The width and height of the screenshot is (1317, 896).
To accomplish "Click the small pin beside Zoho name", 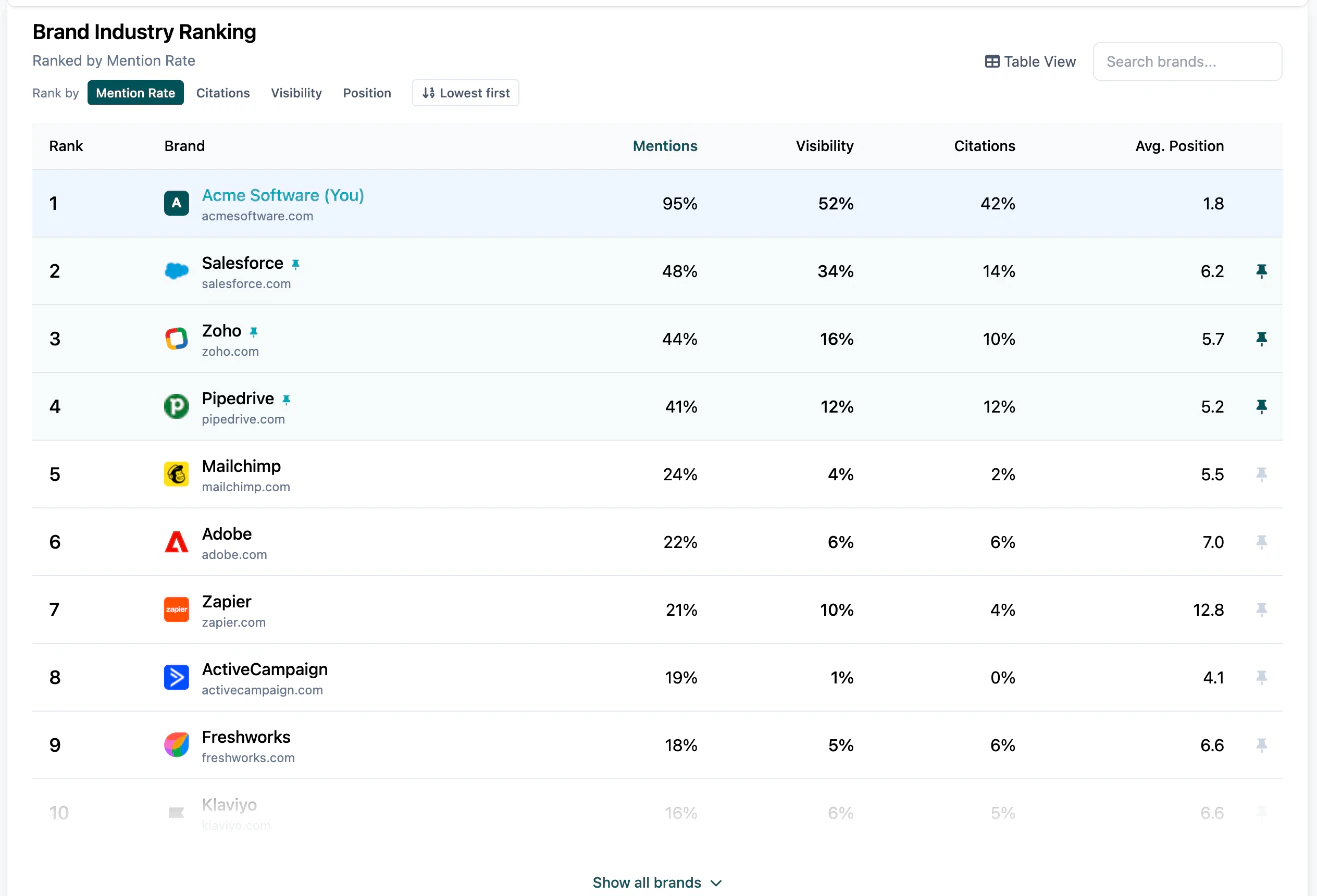I will (254, 332).
